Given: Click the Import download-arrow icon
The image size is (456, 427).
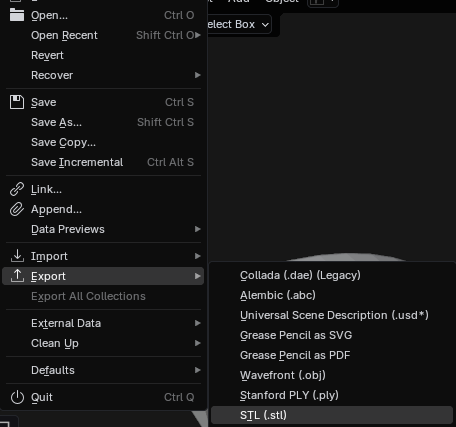Looking at the screenshot, I should 17,256.
